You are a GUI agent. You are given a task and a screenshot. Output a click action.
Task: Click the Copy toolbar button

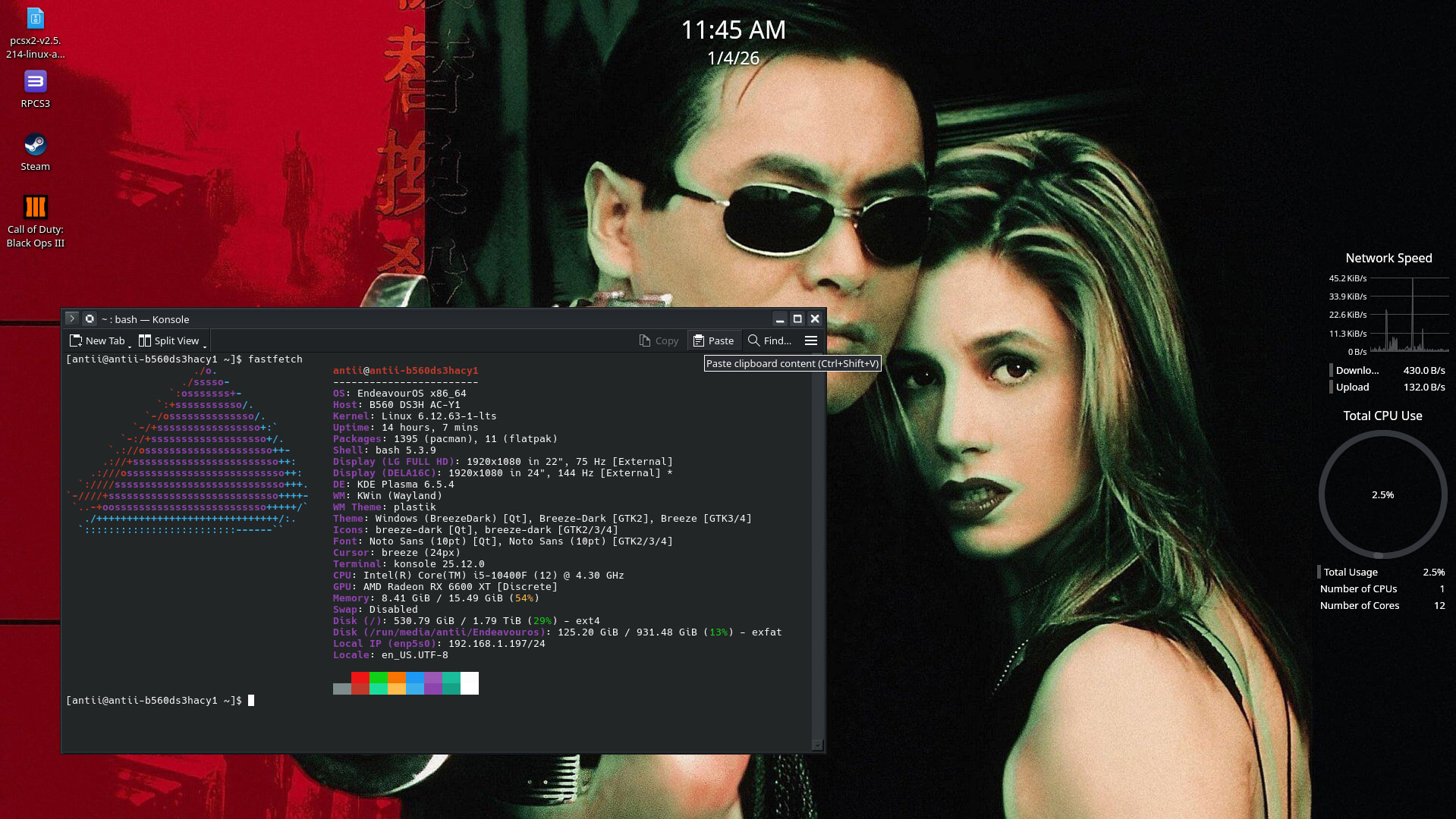tap(659, 340)
